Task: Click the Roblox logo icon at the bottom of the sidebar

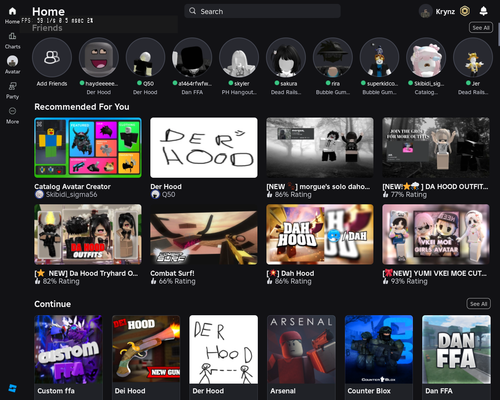Action: (12, 388)
